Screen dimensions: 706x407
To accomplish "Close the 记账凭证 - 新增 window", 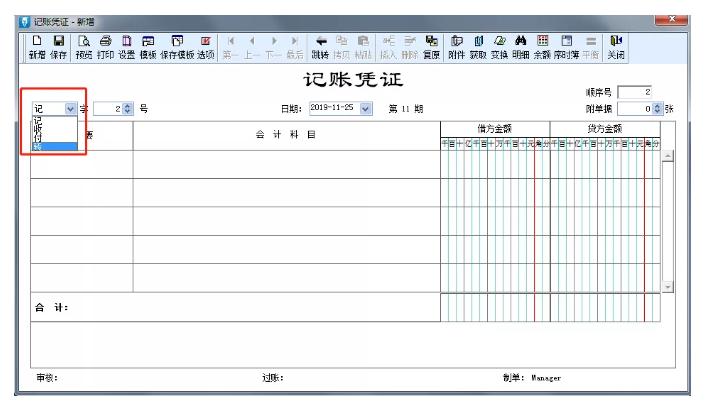I will 671,19.
